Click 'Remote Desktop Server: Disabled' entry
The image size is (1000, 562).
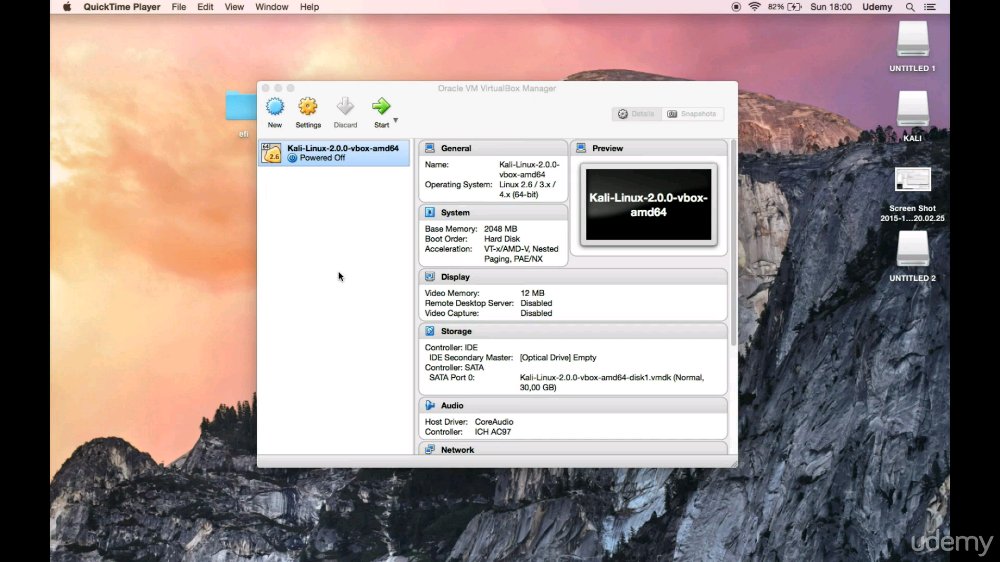pos(489,303)
